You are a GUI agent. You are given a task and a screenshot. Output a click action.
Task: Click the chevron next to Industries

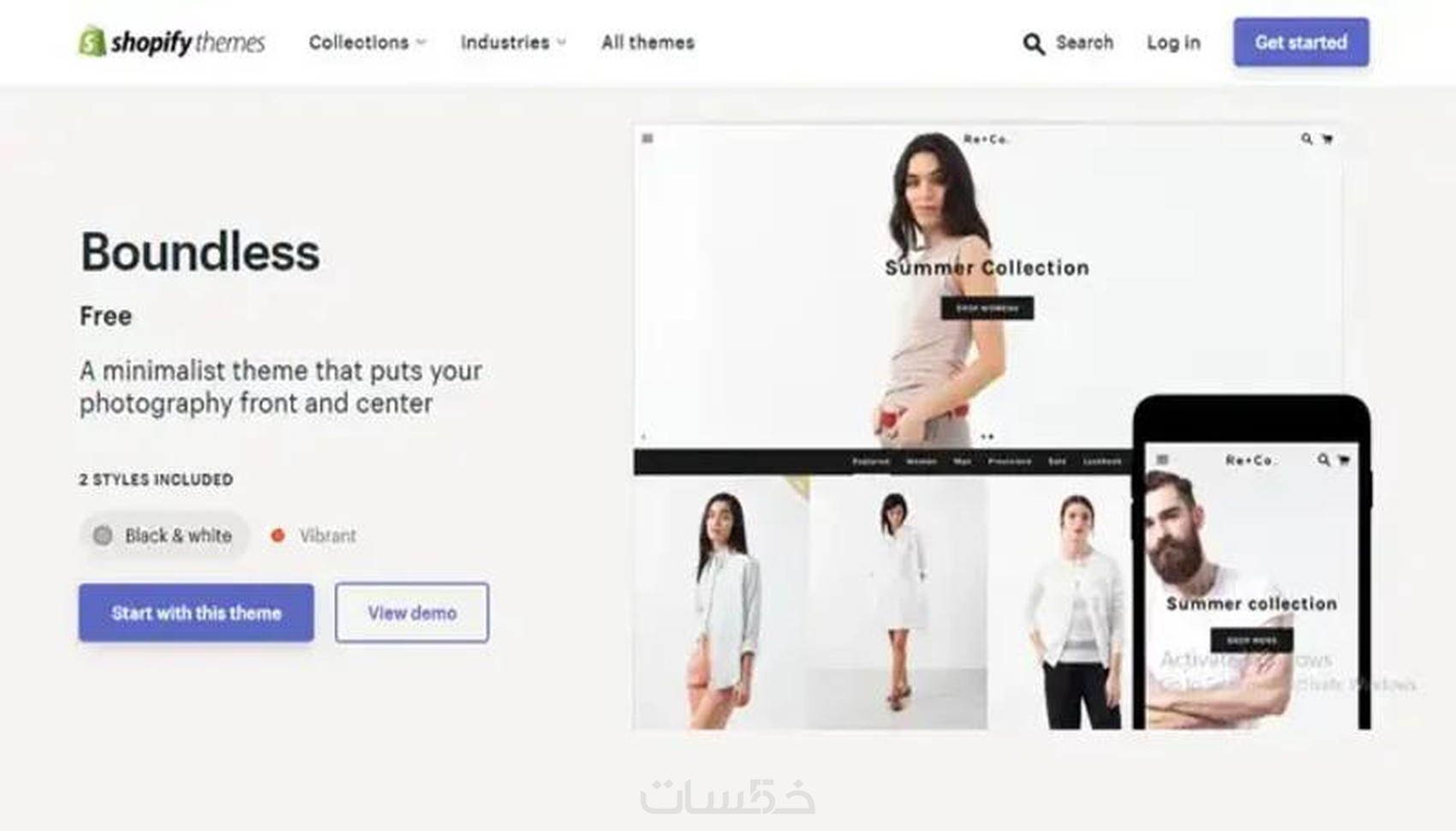[561, 42]
